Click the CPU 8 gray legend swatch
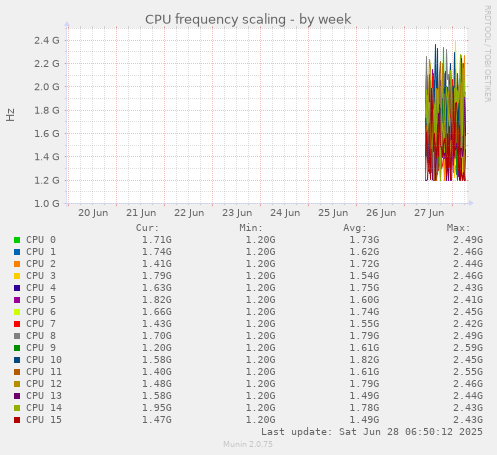 (17, 336)
